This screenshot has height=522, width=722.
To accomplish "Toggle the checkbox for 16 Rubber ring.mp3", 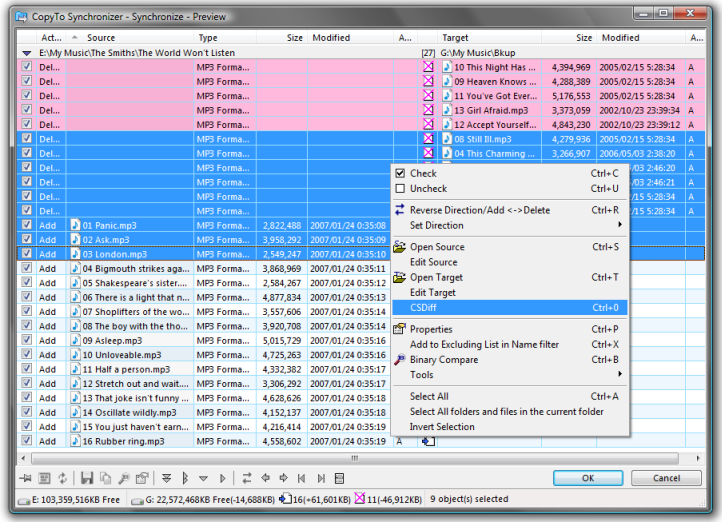I will [27, 441].
